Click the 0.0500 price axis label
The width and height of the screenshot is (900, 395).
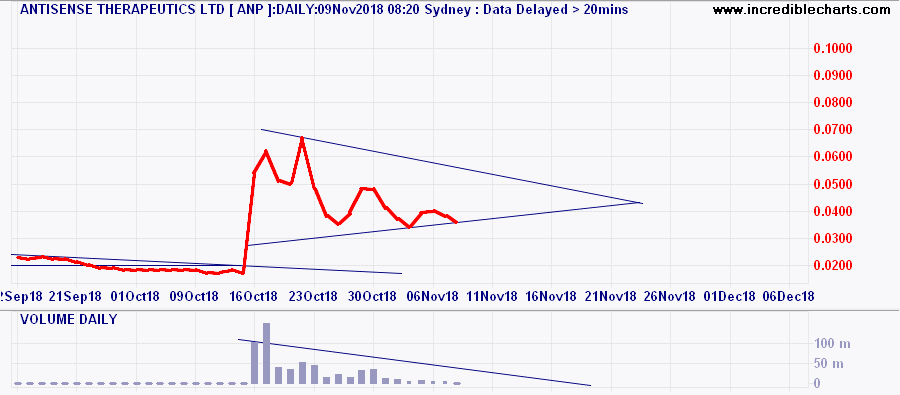tap(832, 184)
